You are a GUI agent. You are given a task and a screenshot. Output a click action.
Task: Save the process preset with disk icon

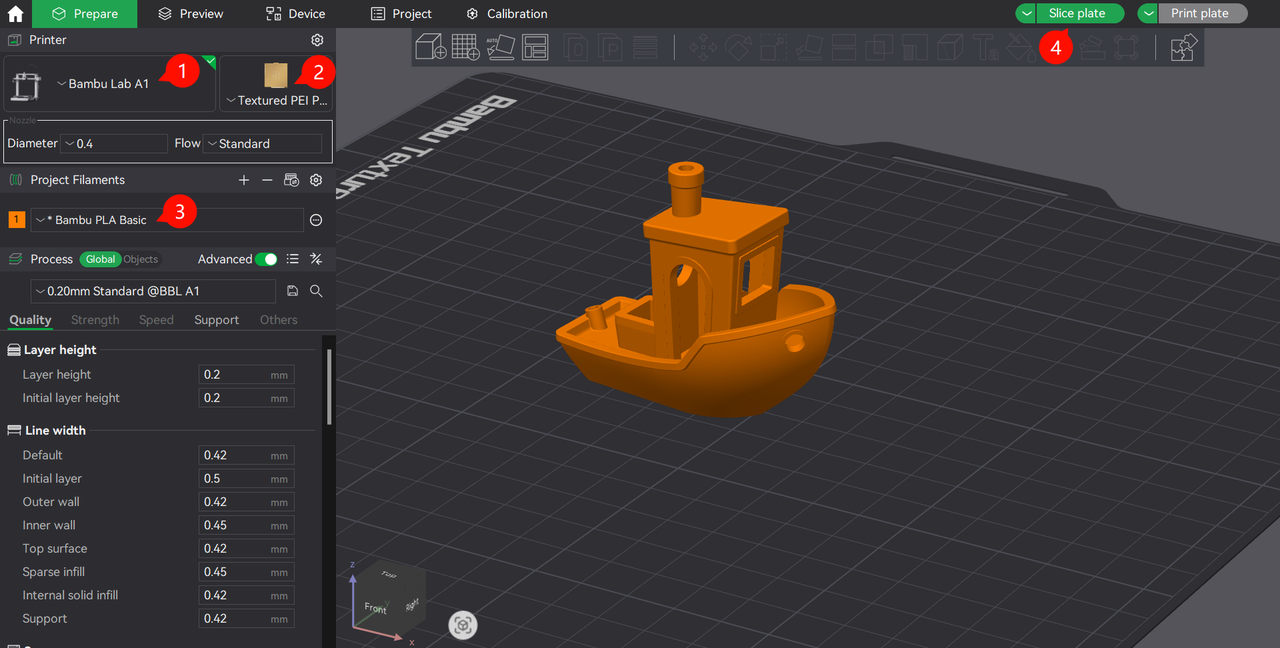293,291
